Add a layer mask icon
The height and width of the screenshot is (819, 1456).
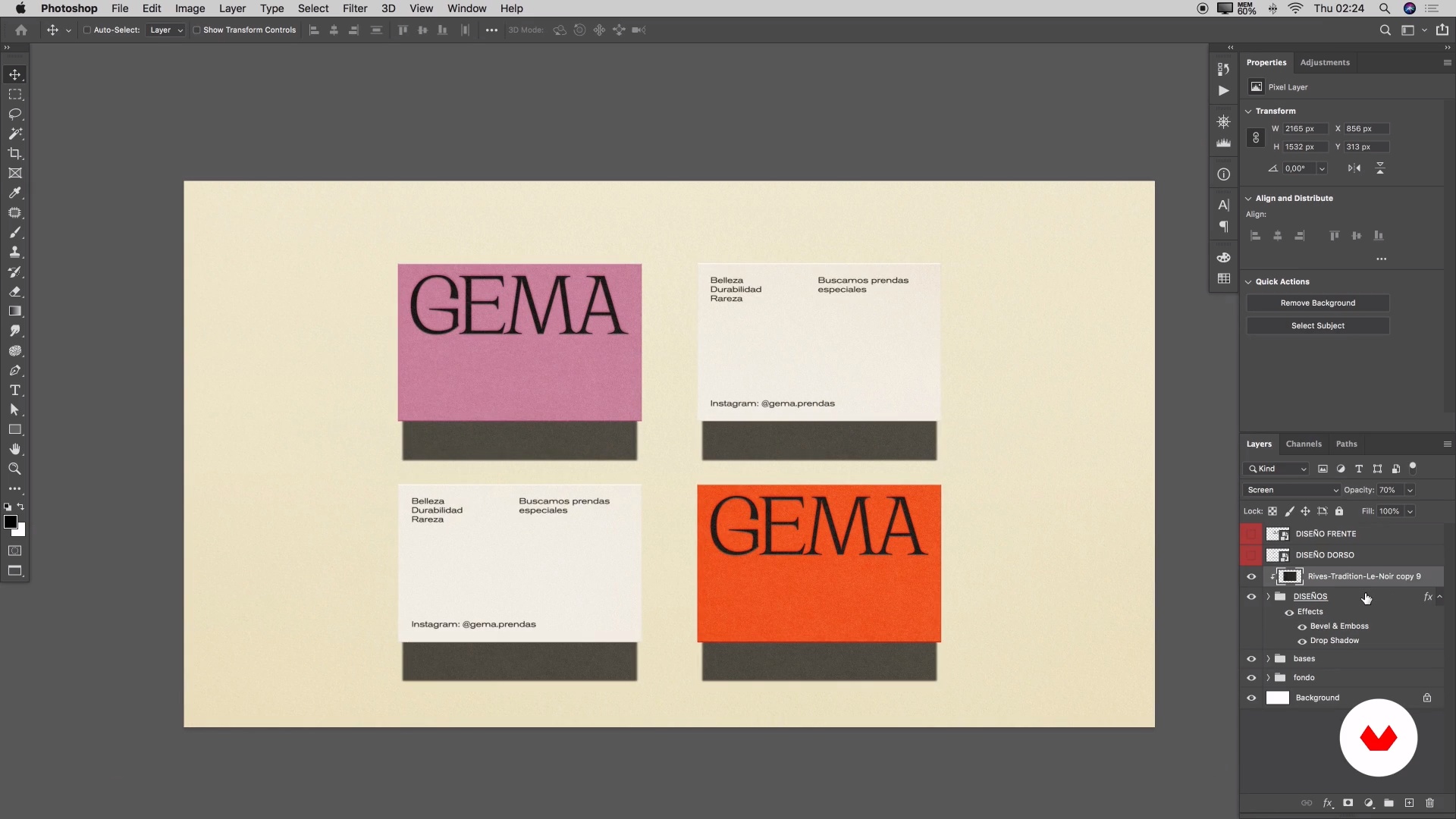coord(1348,803)
